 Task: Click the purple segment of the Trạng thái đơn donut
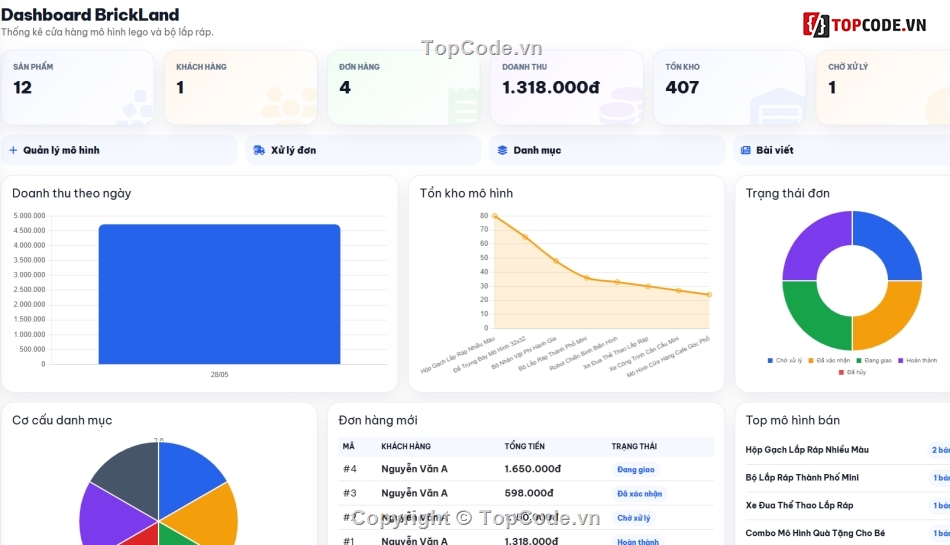pyautogui.click(x=817, y=245)
